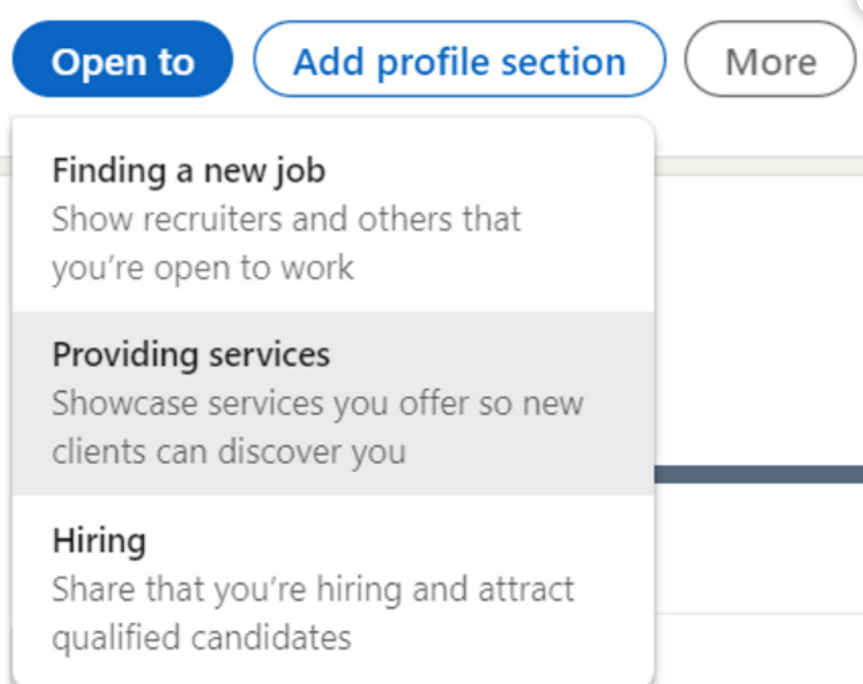863x684 pixels.
Task: Click the dark blue bar beside the menu
Action: point(758,474)
